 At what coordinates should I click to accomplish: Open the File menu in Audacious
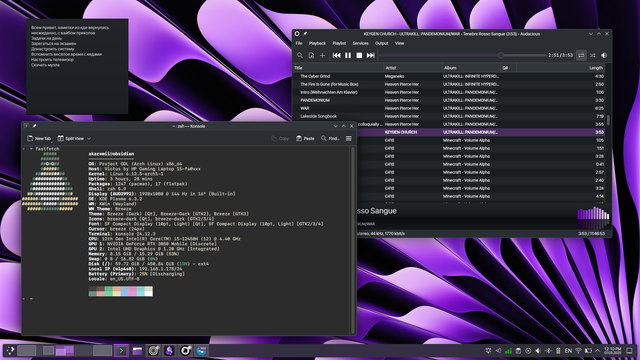(x=299, y=43)
